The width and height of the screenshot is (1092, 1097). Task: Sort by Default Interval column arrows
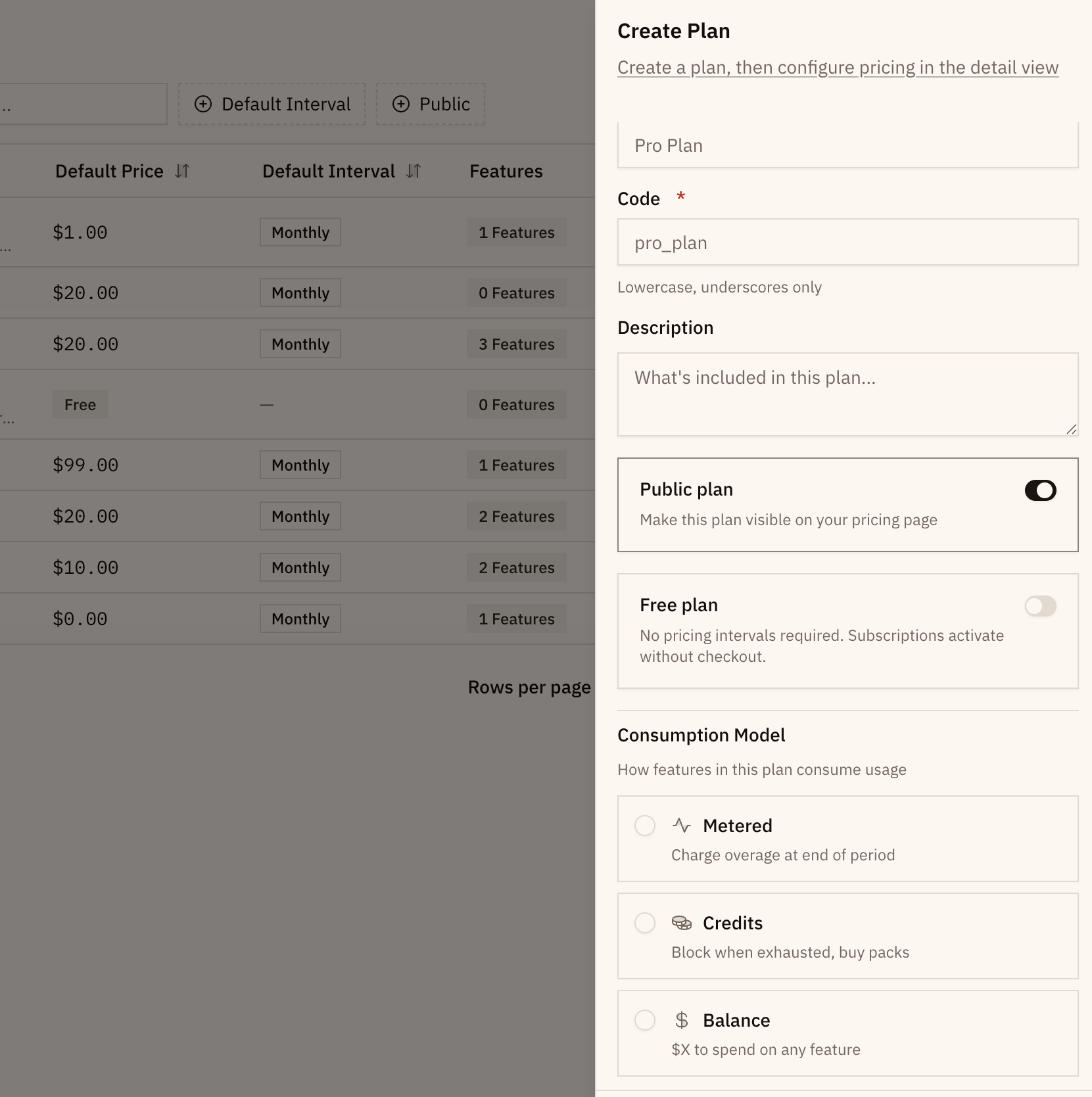point(414,171)
